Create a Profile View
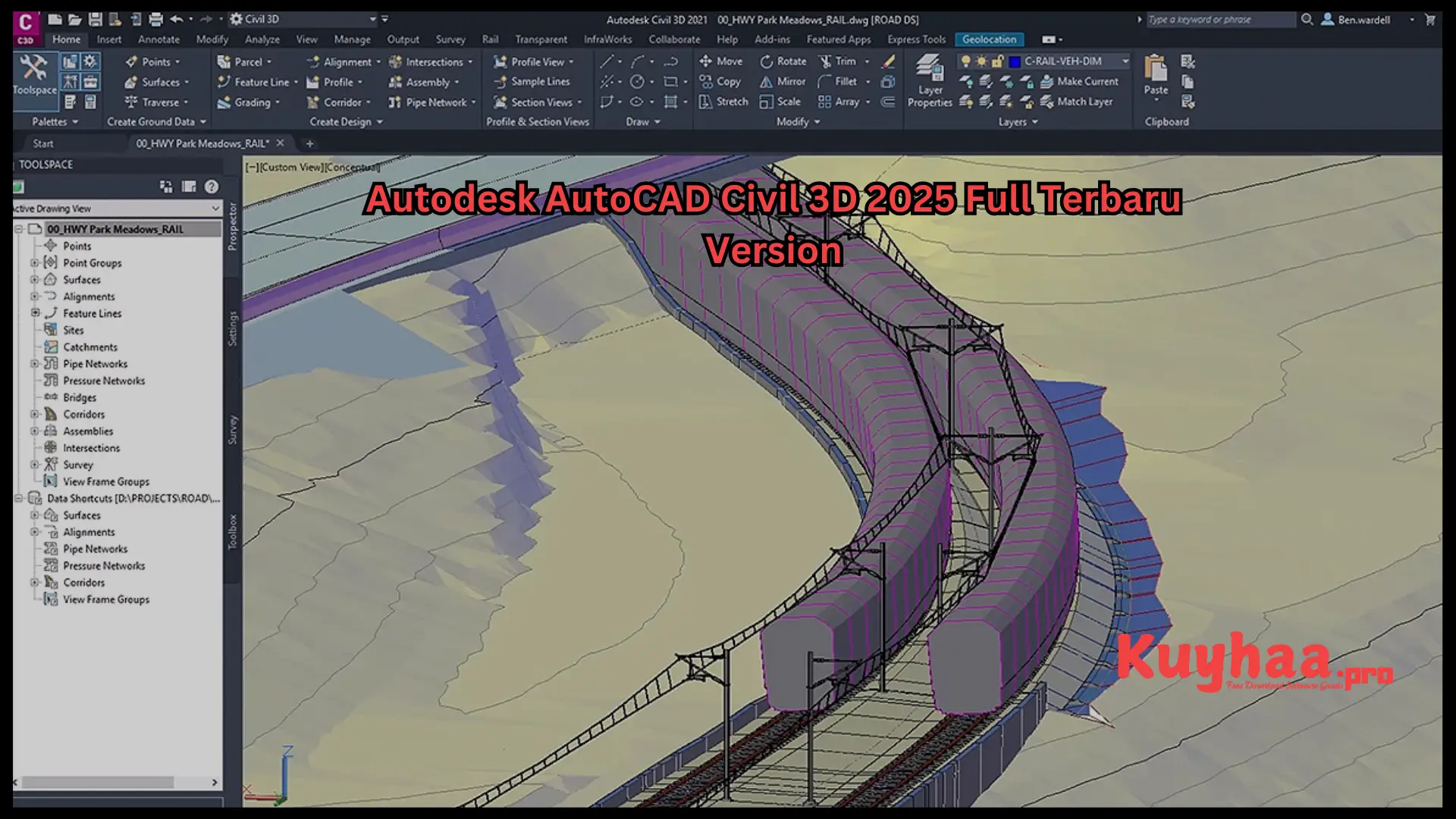The image size is (1456, 819). point(535,61)
